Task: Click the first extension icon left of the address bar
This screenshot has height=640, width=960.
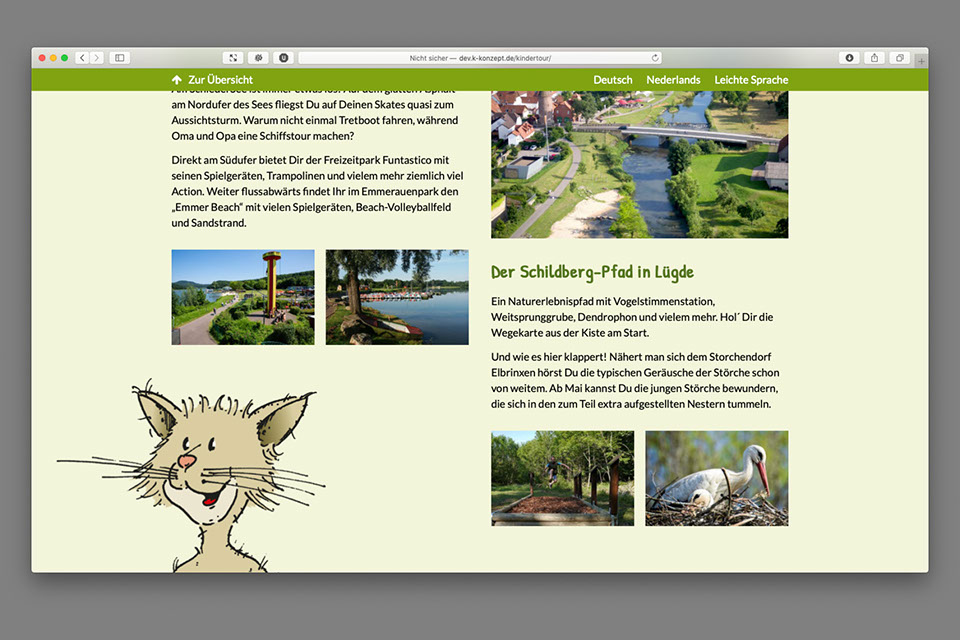Action: [x=233, y=58]
